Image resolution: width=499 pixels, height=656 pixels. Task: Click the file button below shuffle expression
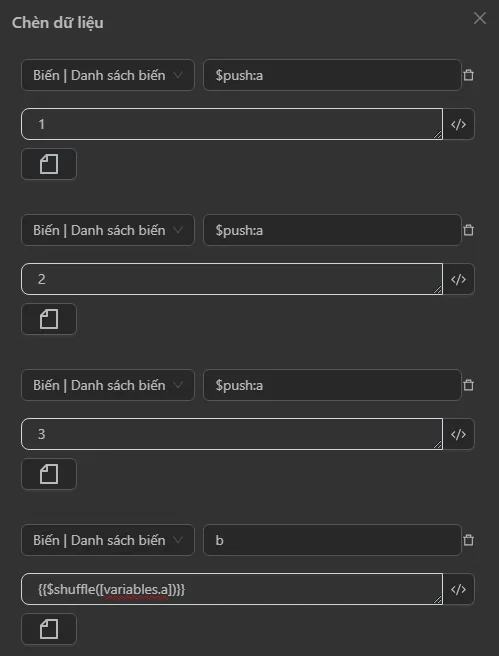[49, 629]
